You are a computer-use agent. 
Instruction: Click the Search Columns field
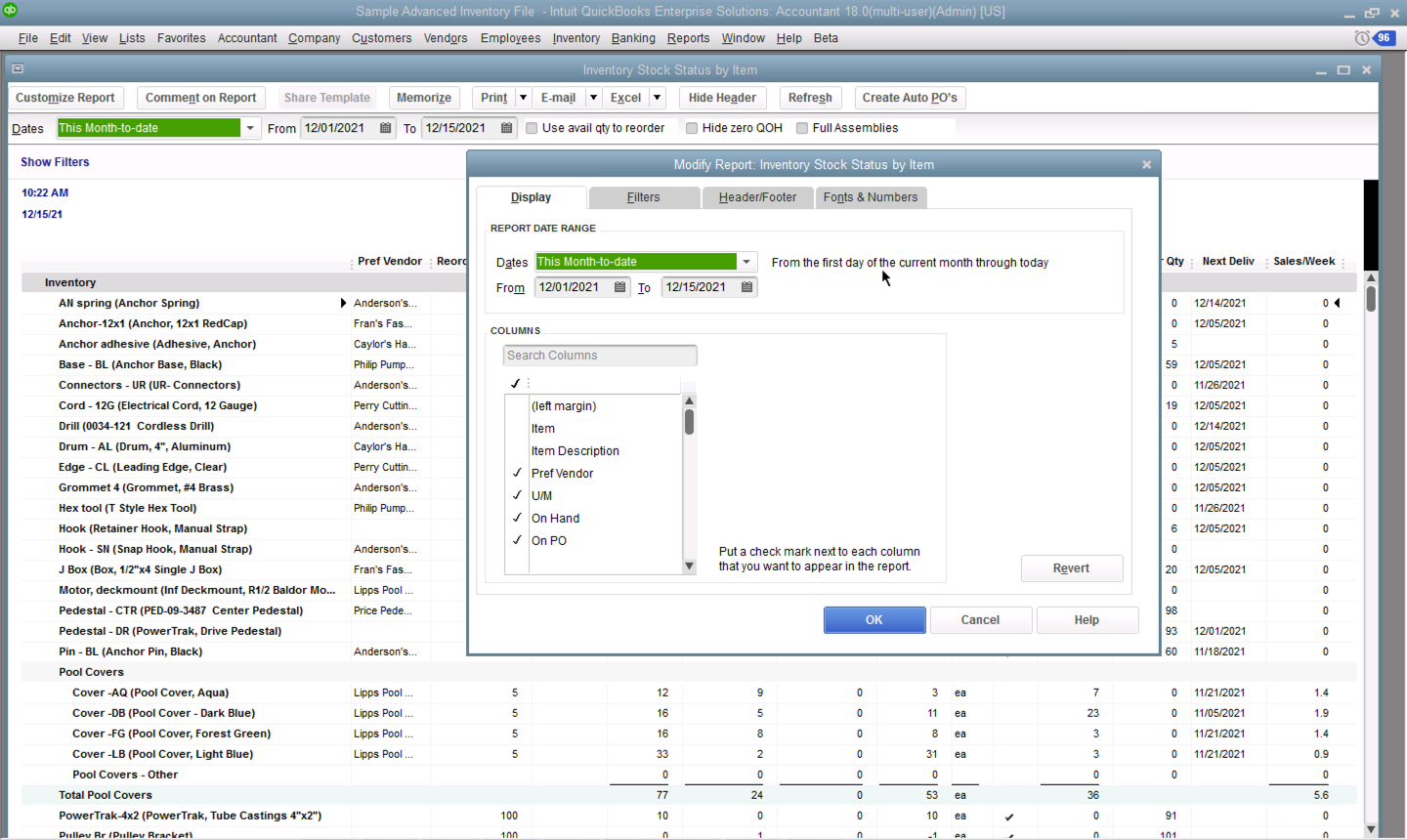coord(599,356)
